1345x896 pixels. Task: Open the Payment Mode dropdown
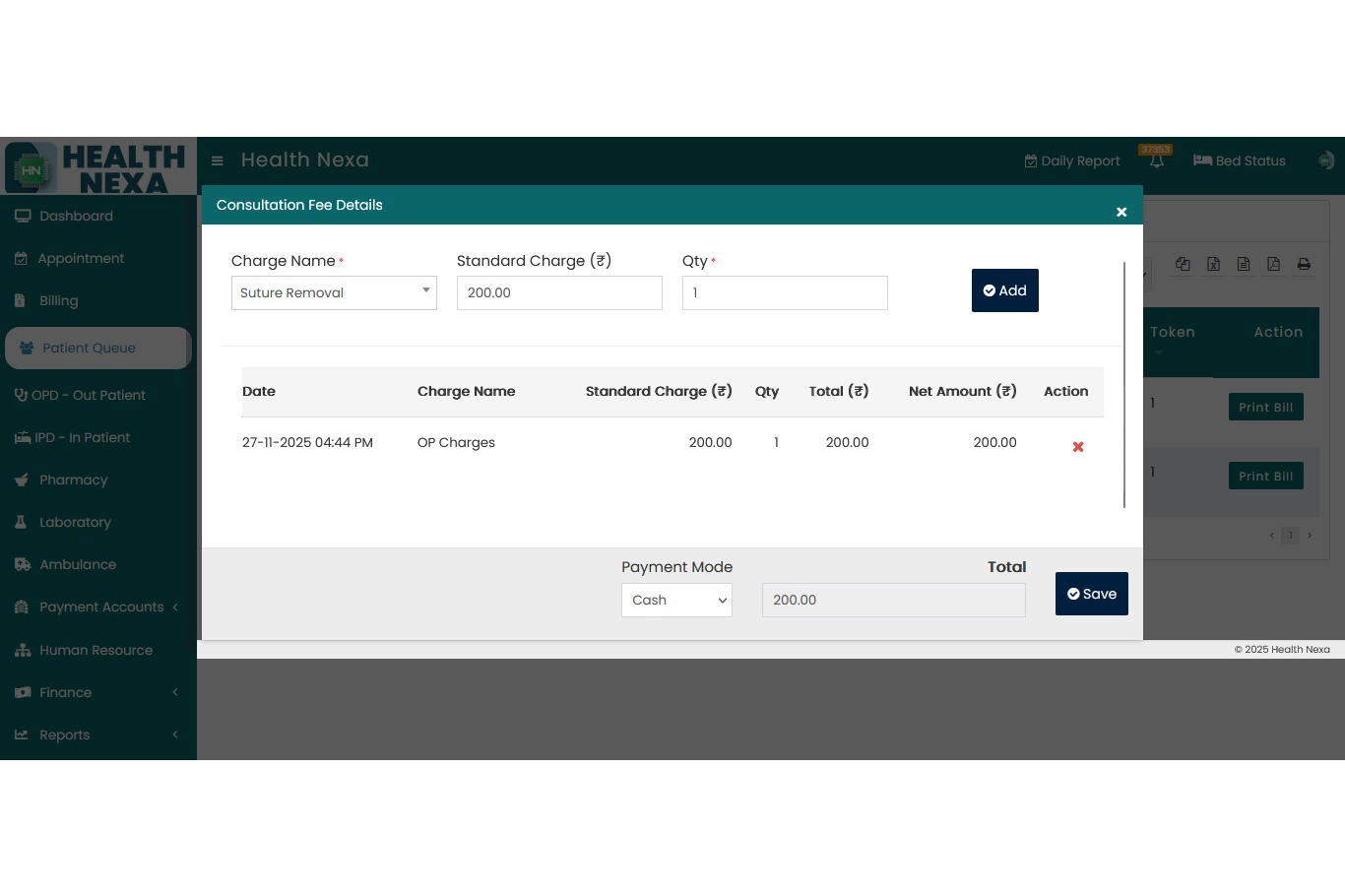[x=676, y=600]
